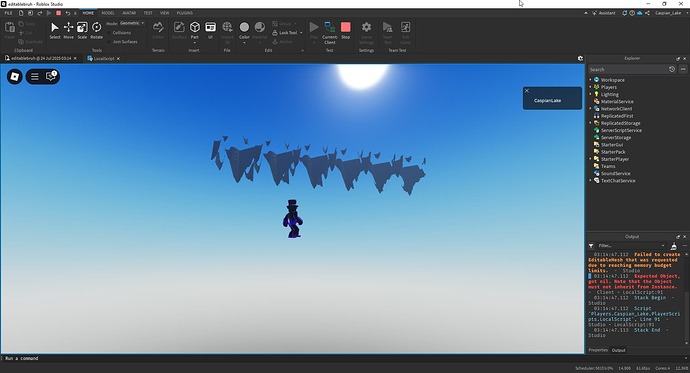The width and height of the screenshot is (690, 373).
Task: Stop the running playtest
Action: click(x=345, y=30)
